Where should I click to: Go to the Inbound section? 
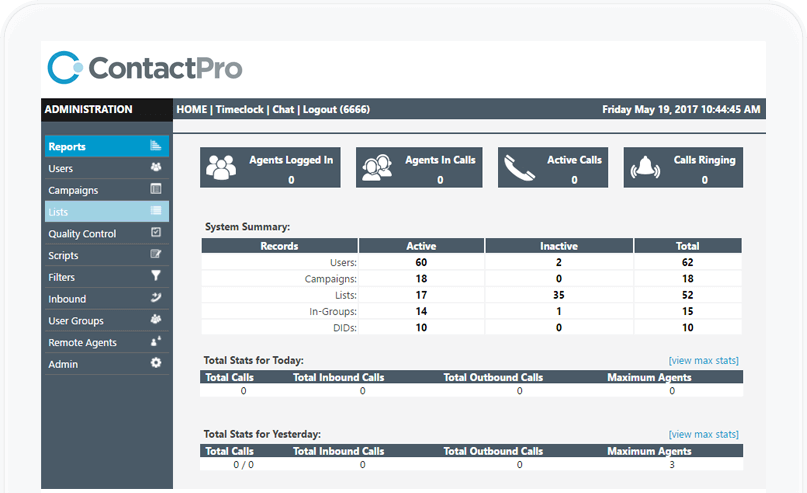[x=107, y=298]
